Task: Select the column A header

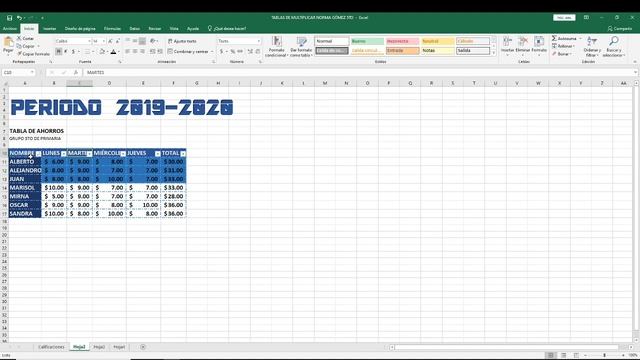Action: tap(25, 83)
